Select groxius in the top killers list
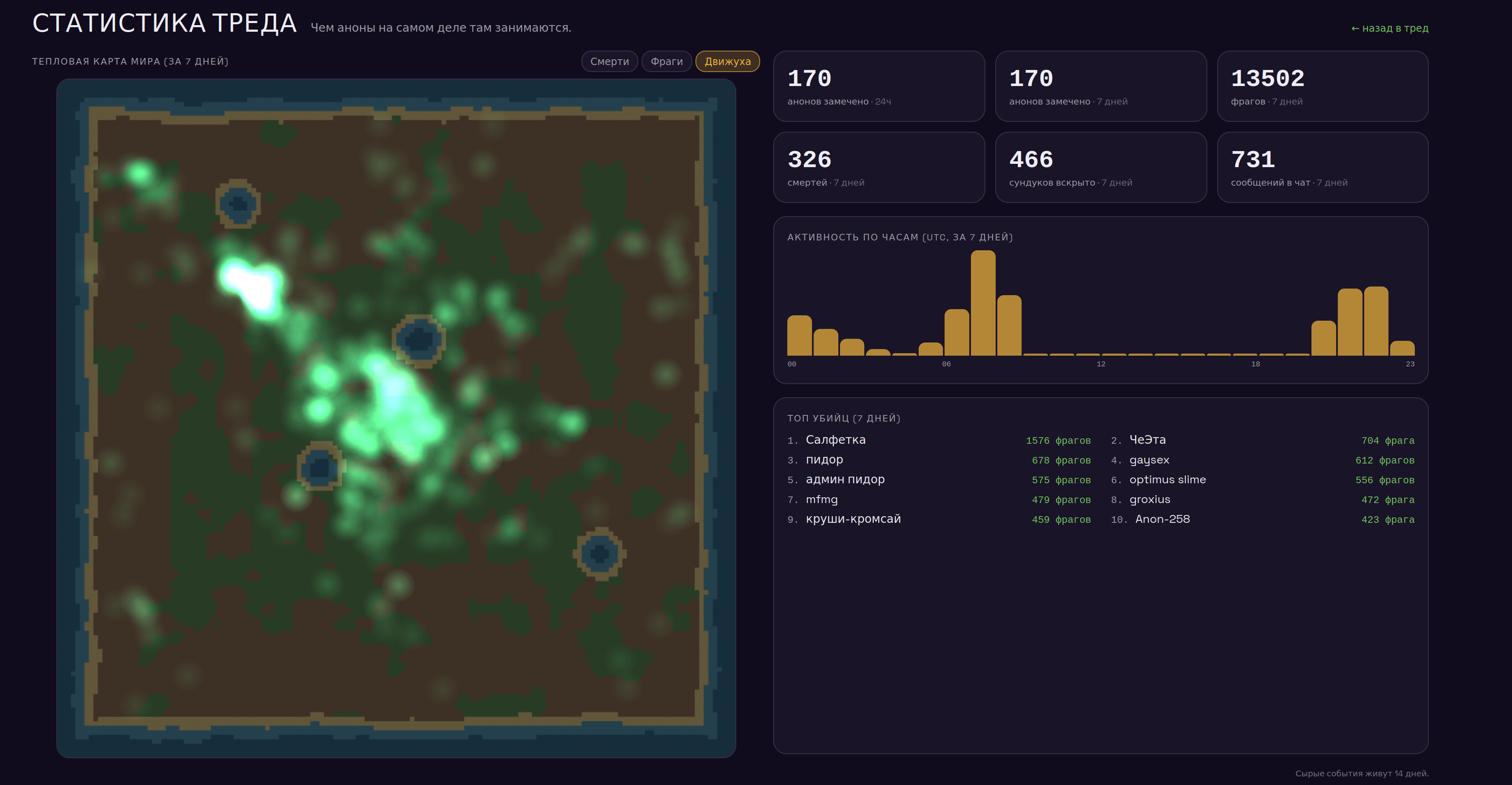The image size is (1512, 785). point(1150,500)
